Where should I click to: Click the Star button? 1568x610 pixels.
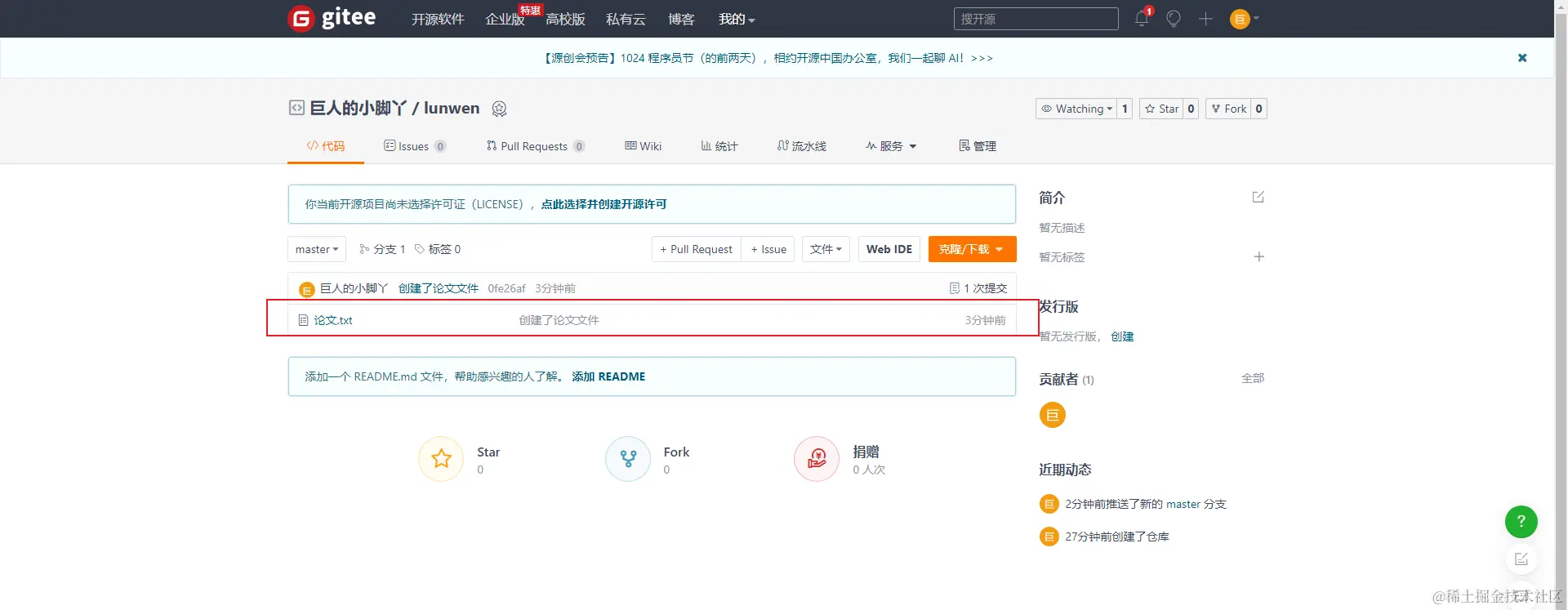point(1161,109)
